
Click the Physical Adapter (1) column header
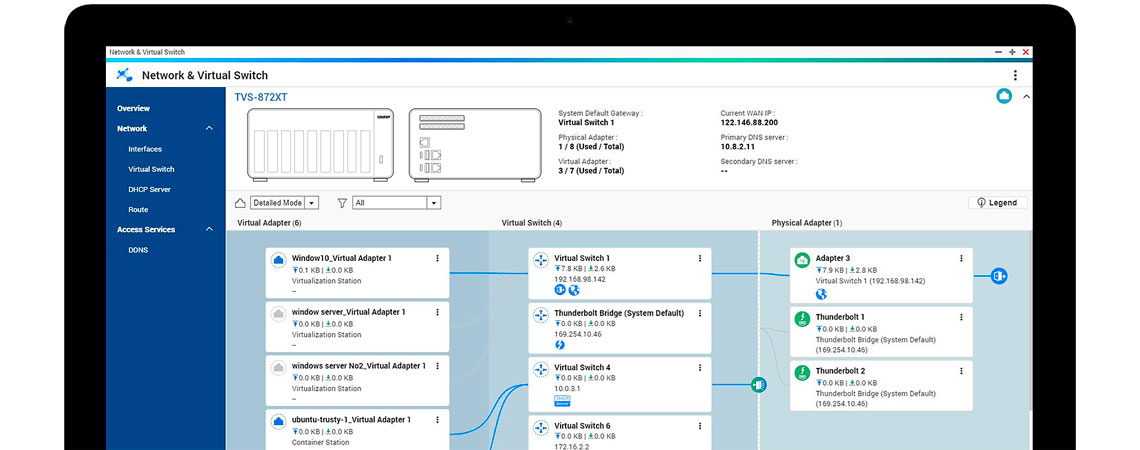click(x=806, y=223)
